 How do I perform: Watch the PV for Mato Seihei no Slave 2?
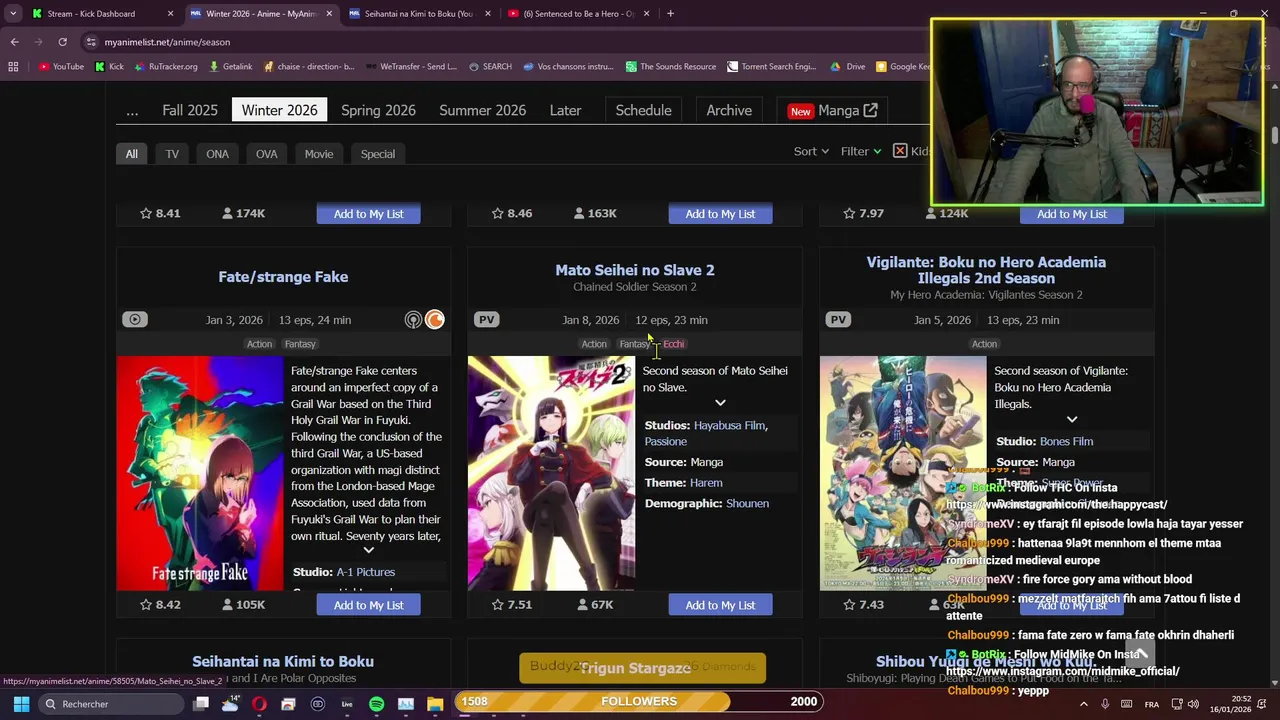pos(486,320)
